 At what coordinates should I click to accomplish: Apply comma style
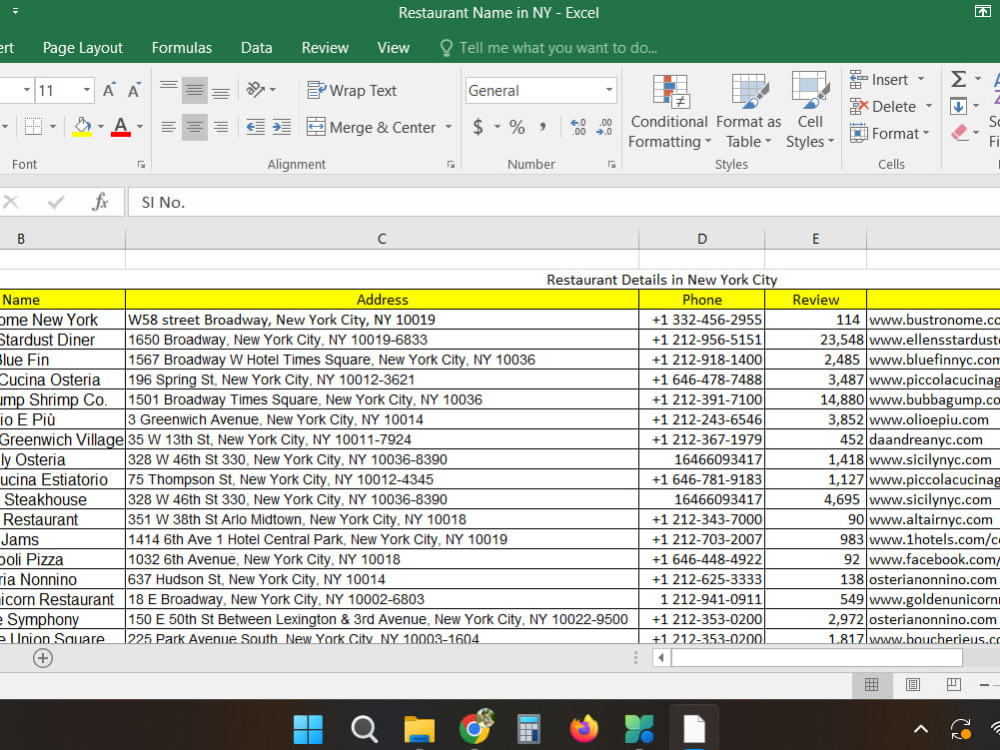[542, 127]
